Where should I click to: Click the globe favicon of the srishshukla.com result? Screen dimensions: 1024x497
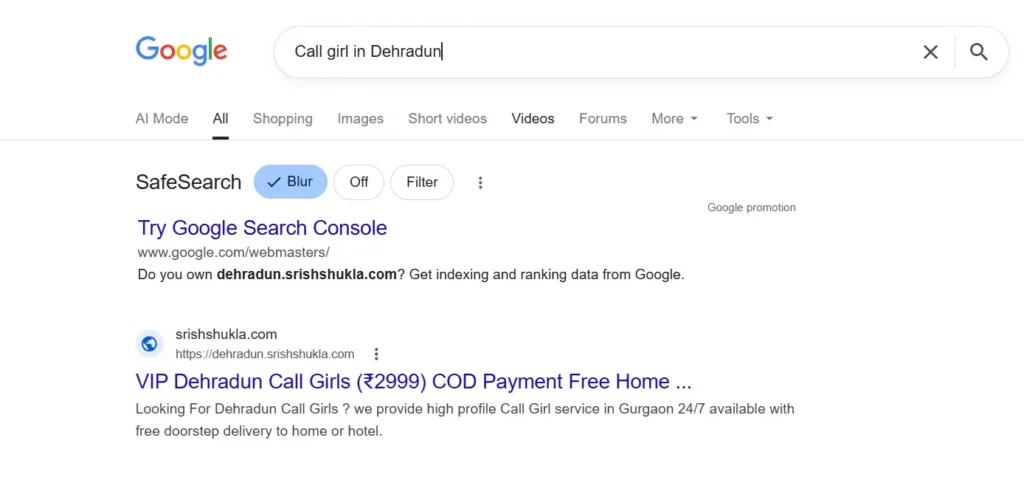pos(149,344)
